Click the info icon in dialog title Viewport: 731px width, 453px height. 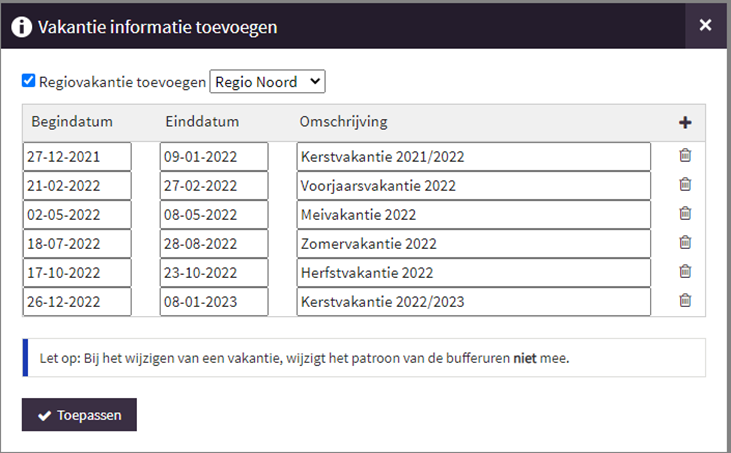point(21,27)
